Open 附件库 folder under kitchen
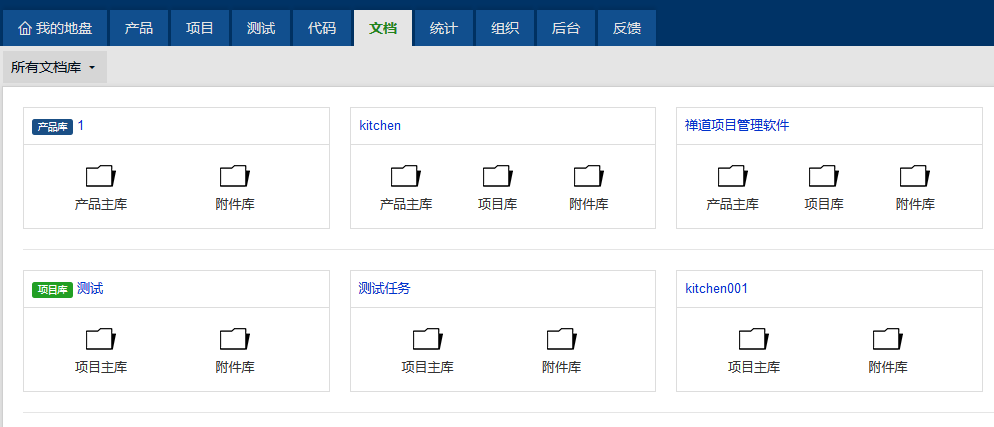994x427 pixels. [589, 187]
